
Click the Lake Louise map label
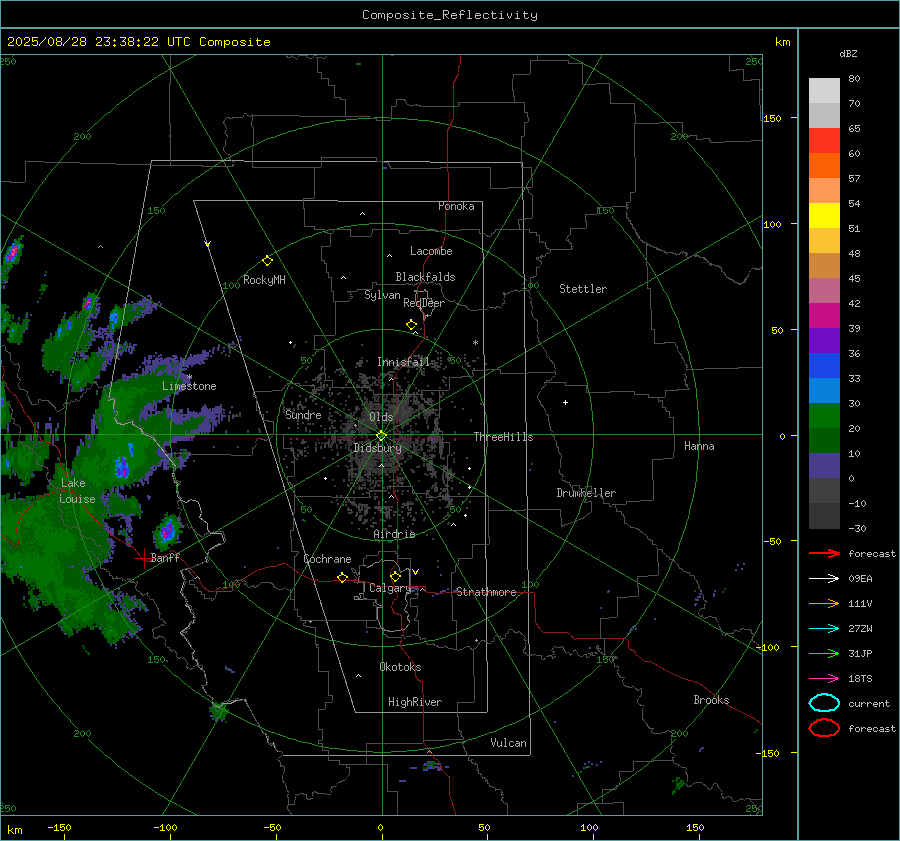pyautogui.click(x=77, y=491)
